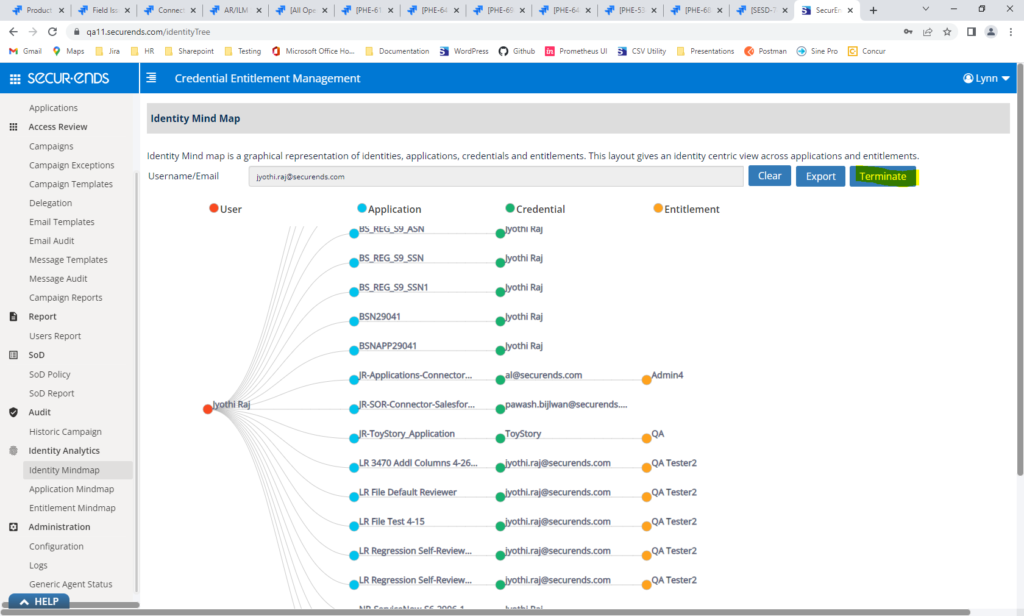Open Configuration in the sidebar
Screen dimensions: 1024x616
click(56, 547)
